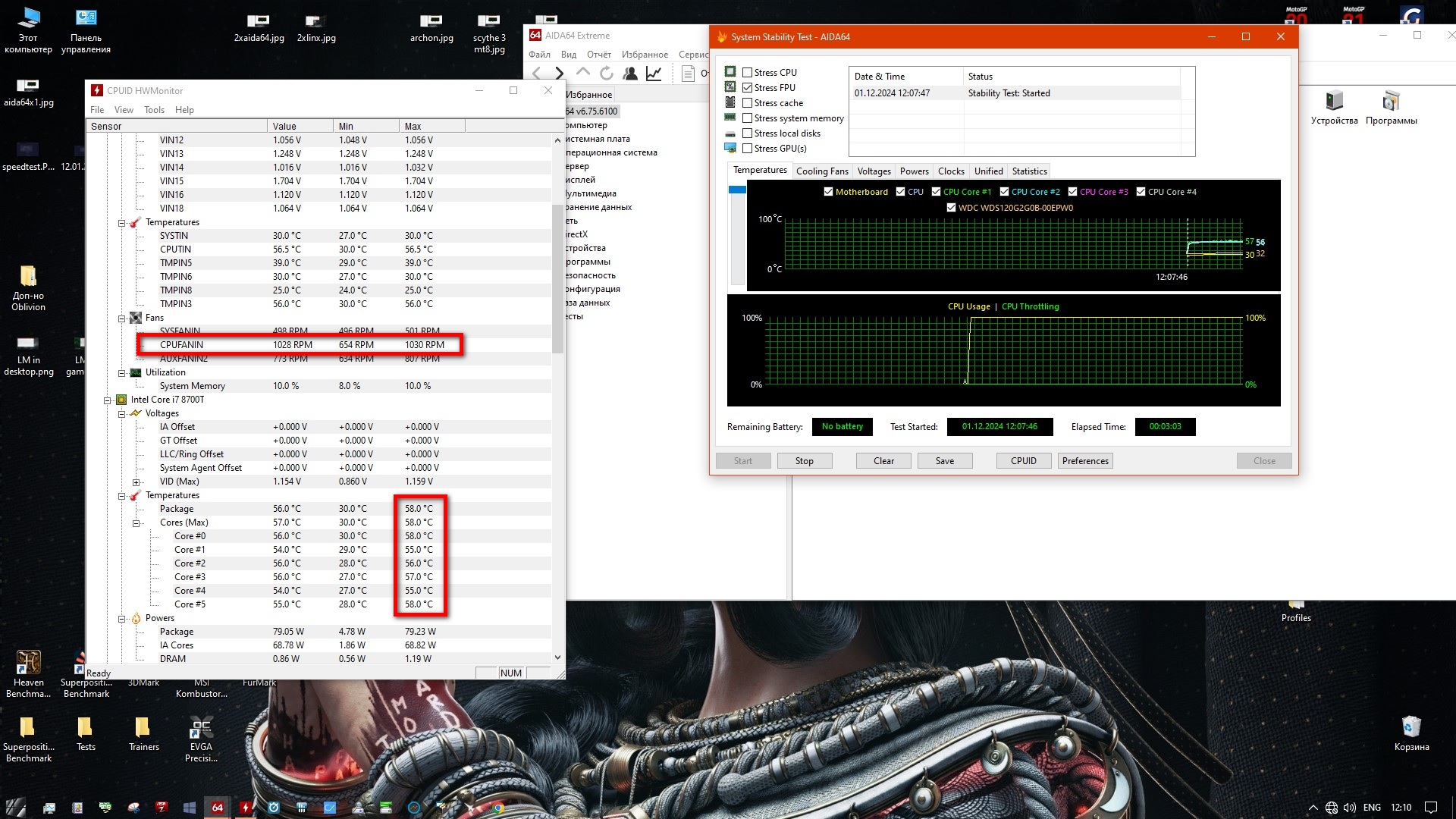Click the Preferences button
Image resolution: width=1456 pixels, height=819 pixels.
click(1084, 461)
